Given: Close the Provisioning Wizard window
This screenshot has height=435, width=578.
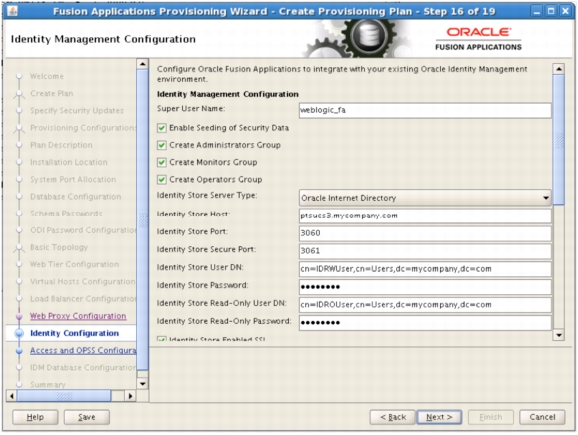Looking at the screenshot, I should tap(565, 11).
